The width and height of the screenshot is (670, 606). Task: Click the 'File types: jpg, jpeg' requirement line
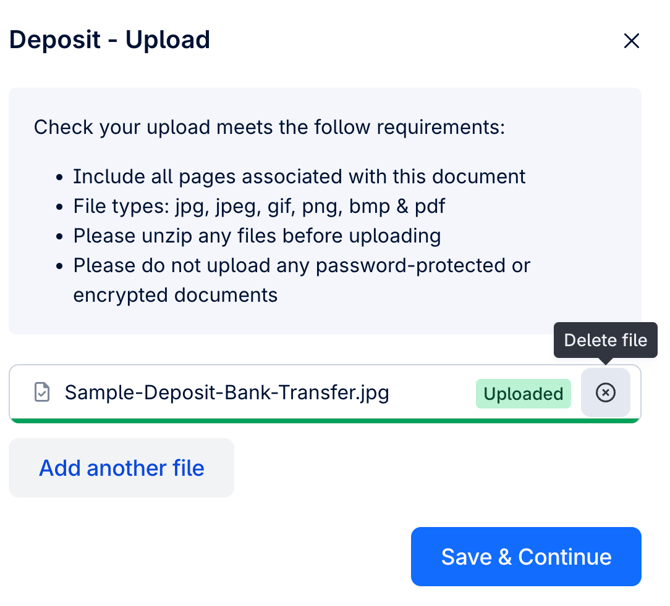[259, 206]
